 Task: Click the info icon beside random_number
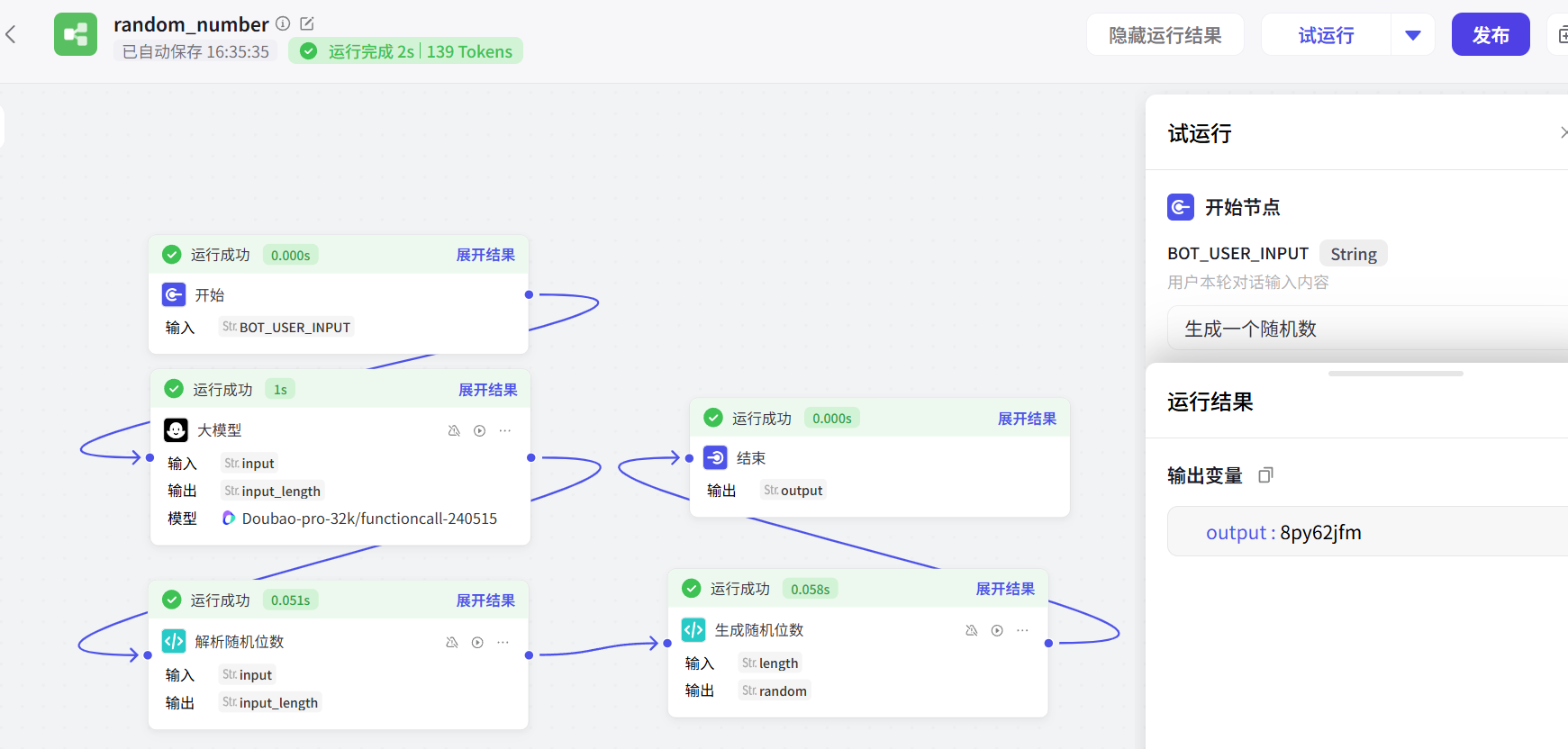[283, 23]
